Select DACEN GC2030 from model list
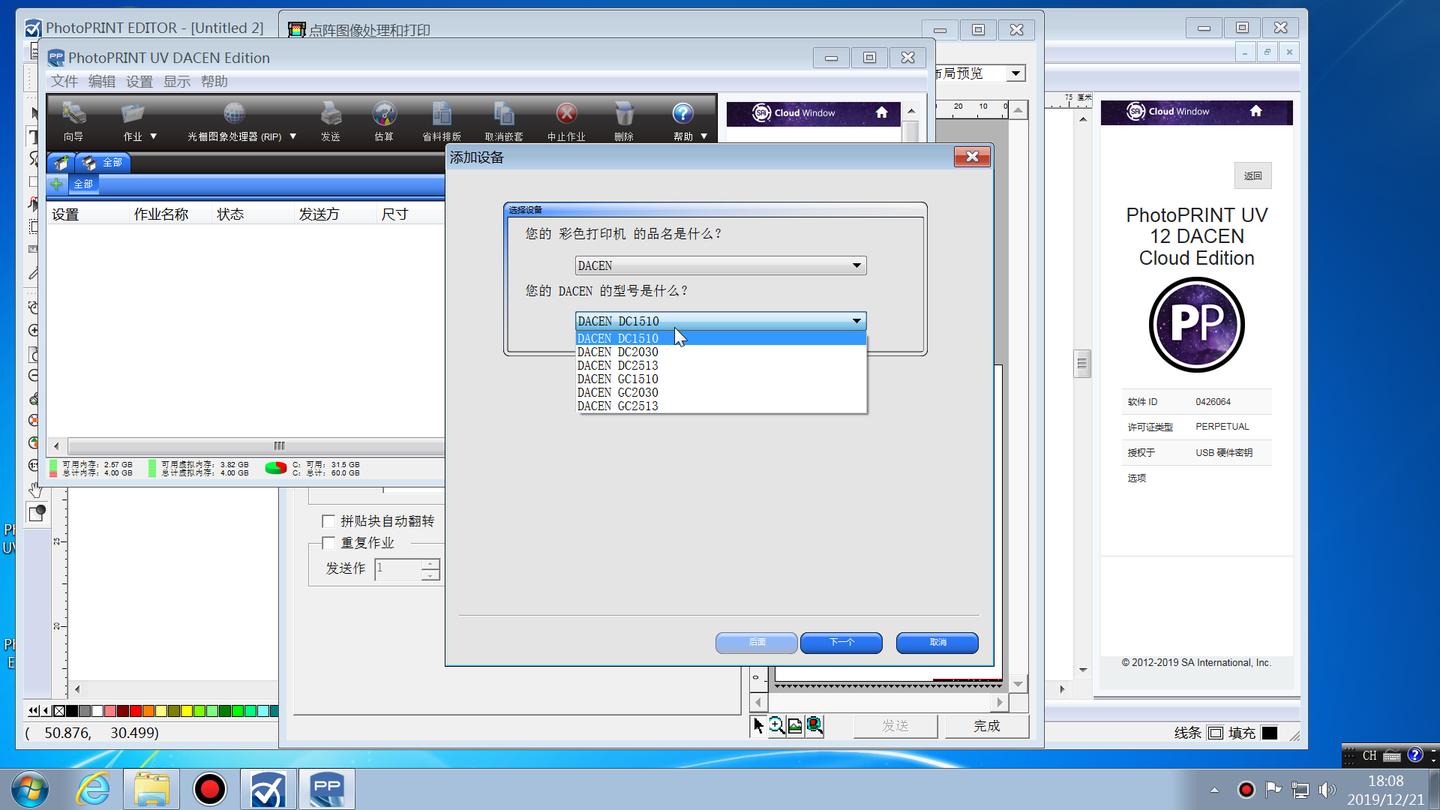 pos(721,392)
